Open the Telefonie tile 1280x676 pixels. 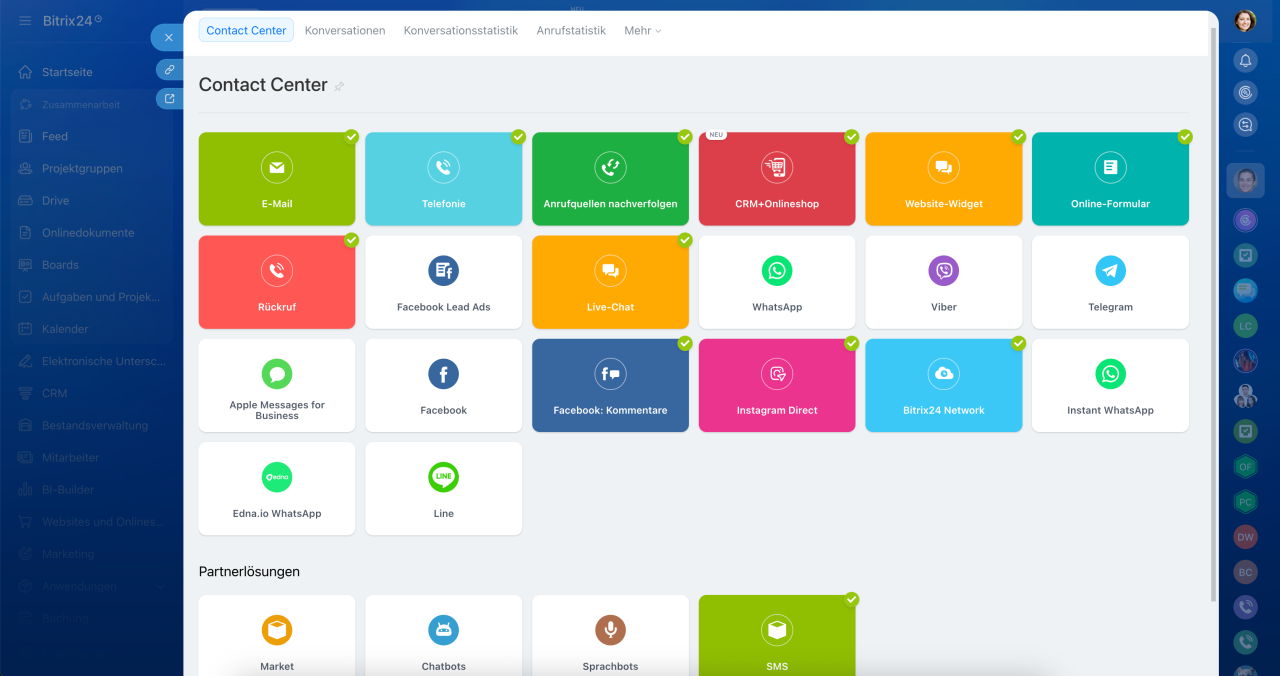(x=444, y=179)
